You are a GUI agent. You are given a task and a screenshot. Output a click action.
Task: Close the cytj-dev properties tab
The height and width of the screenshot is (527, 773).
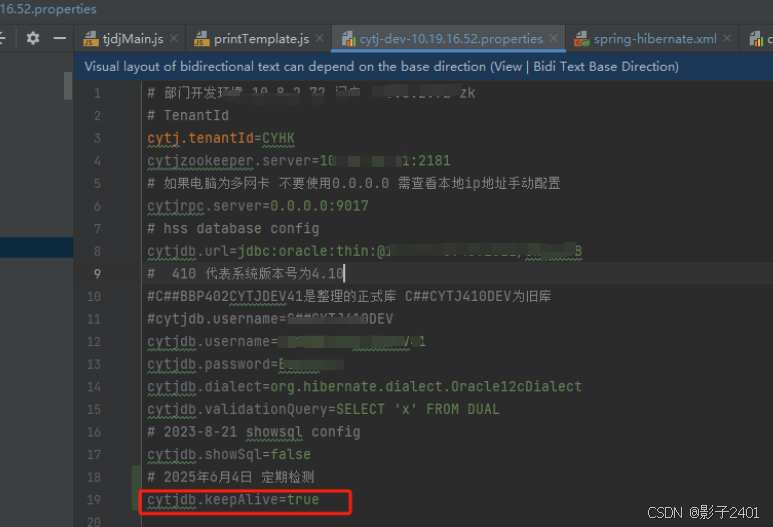pyautogui.click(x=554, y=38)
